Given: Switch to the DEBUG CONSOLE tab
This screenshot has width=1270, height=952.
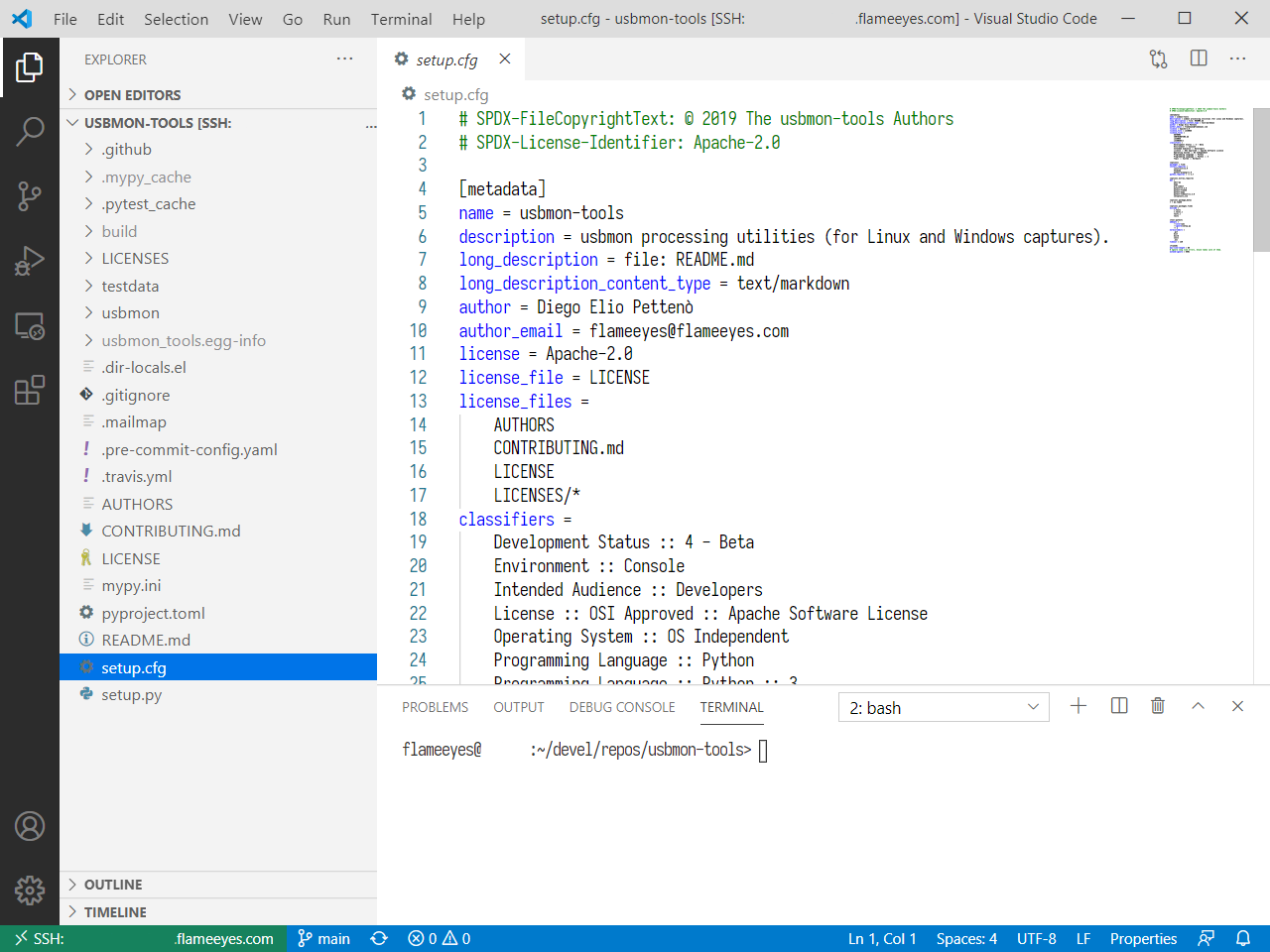Looking at the screenshot, I should (x=622, y=707).
